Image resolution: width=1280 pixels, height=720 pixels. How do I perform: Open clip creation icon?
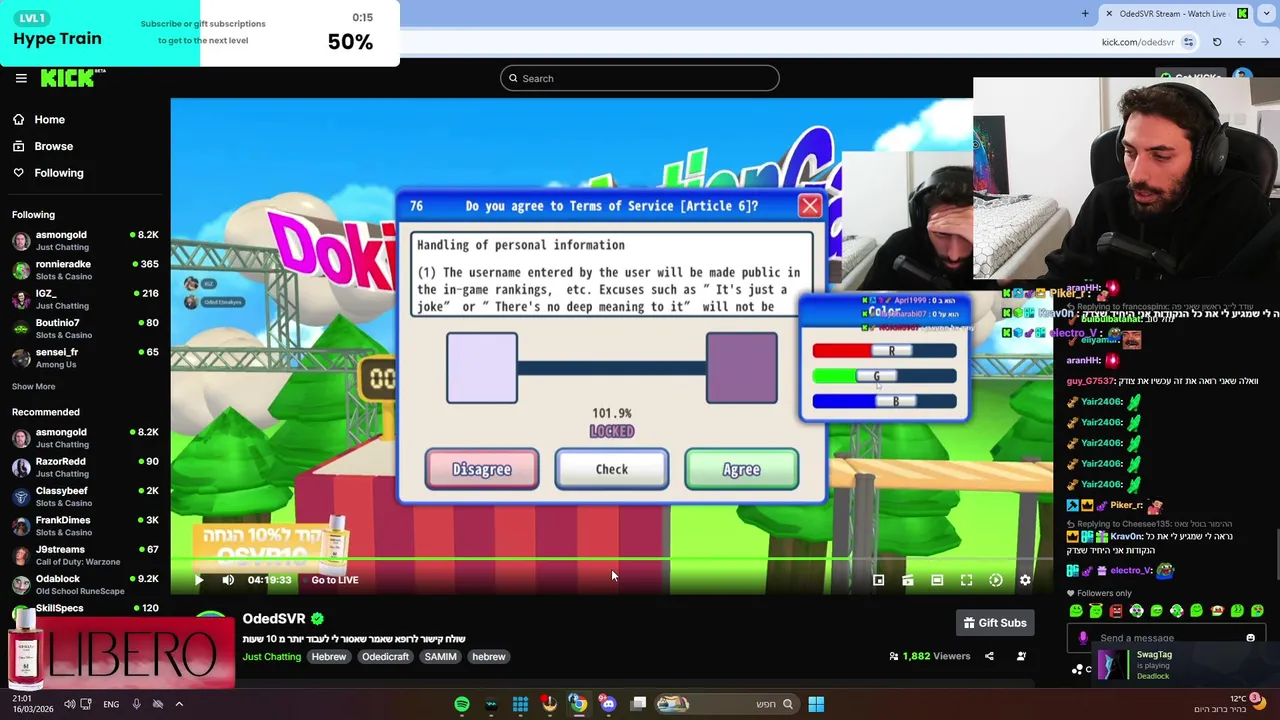click(x=908, y=580)
